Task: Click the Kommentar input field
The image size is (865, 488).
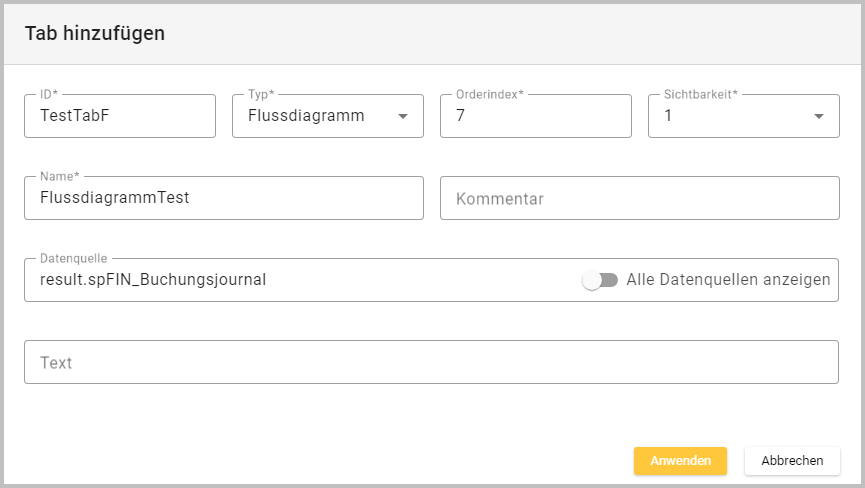Action: [x=639, y=198]
